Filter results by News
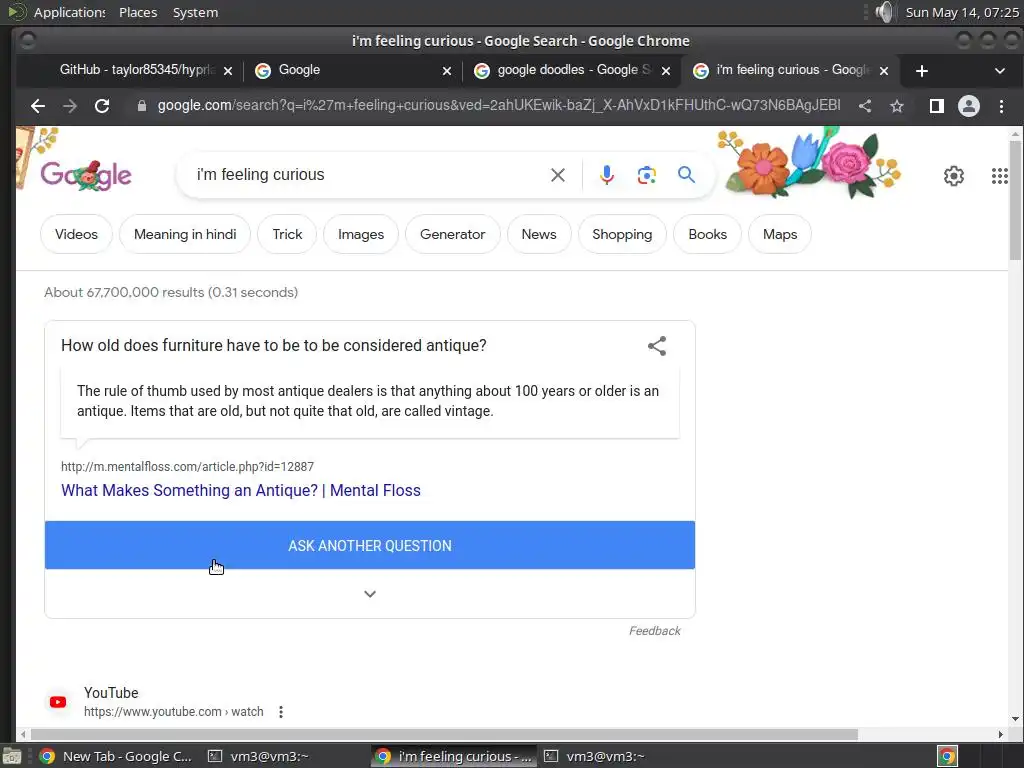1024x768 pixels. (539, 234)
